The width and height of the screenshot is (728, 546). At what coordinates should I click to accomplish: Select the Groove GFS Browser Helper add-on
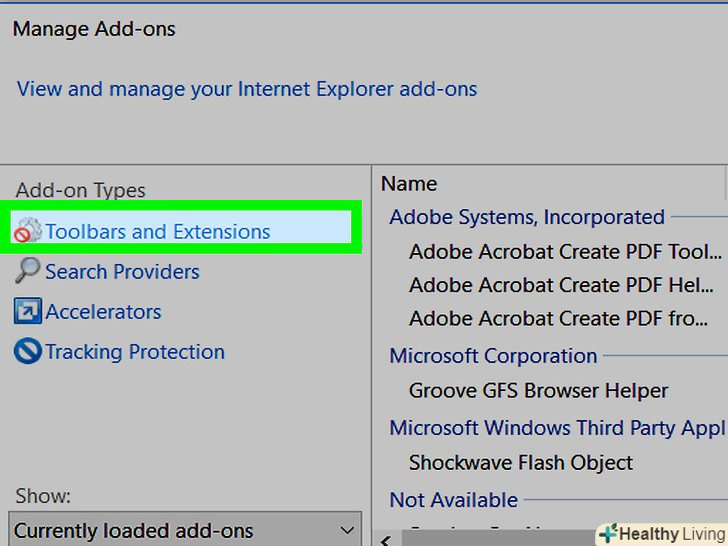[x=538, y=391]
